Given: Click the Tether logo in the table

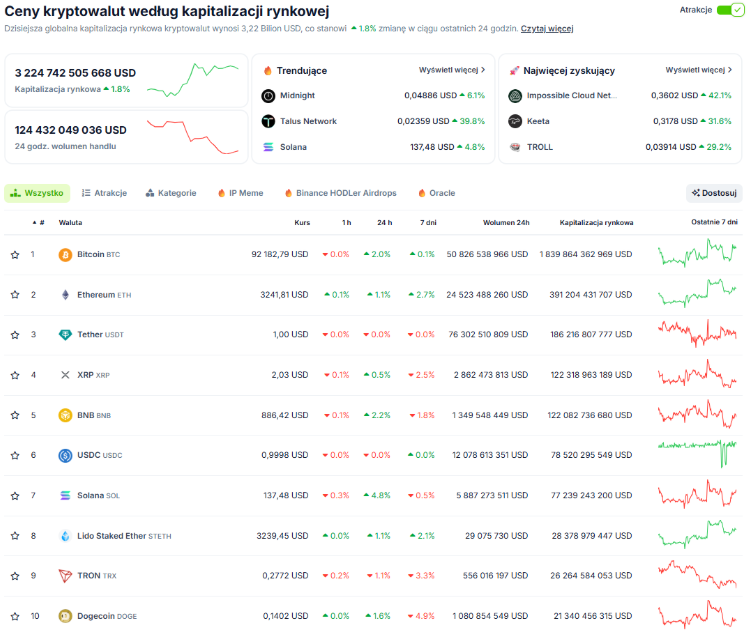Looking at the screenshot, I should 66,335.
